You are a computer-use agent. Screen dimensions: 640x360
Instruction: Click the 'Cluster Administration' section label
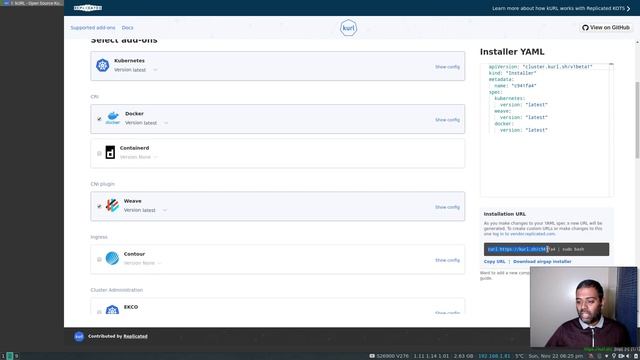coord(117,290)
